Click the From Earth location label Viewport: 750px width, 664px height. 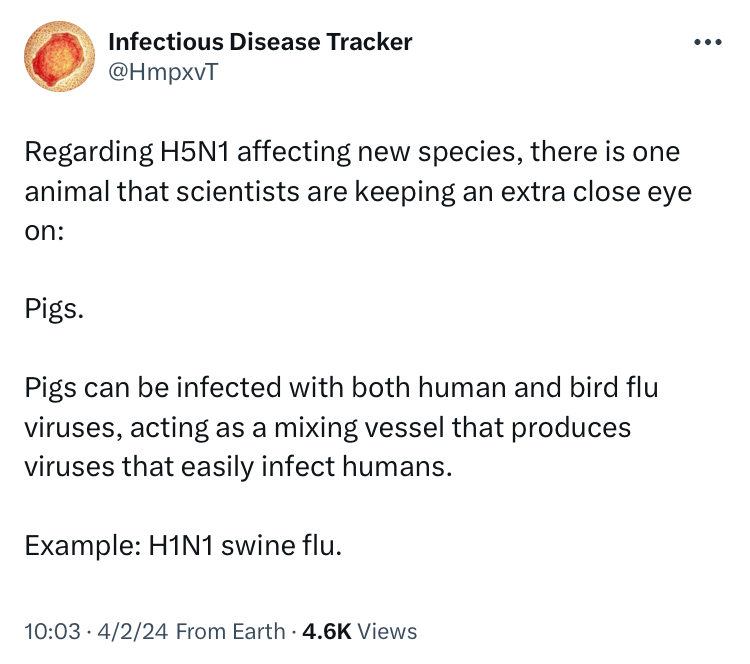[x=231, y=631]
